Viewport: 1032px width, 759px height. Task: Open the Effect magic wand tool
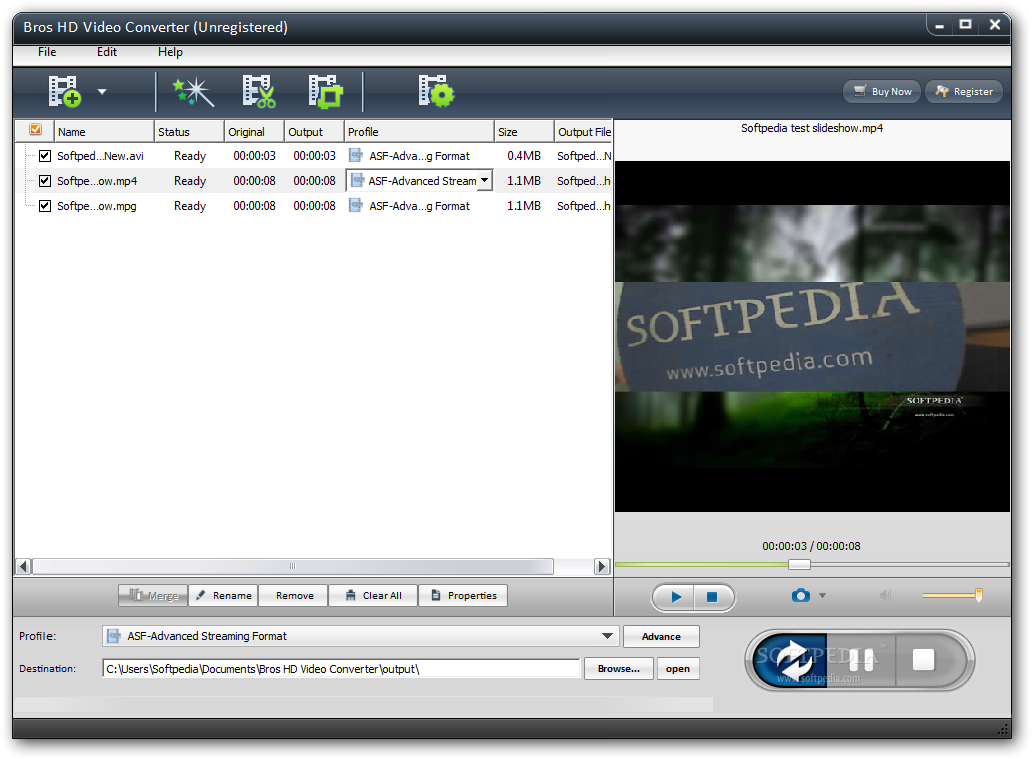pos(194,92)
